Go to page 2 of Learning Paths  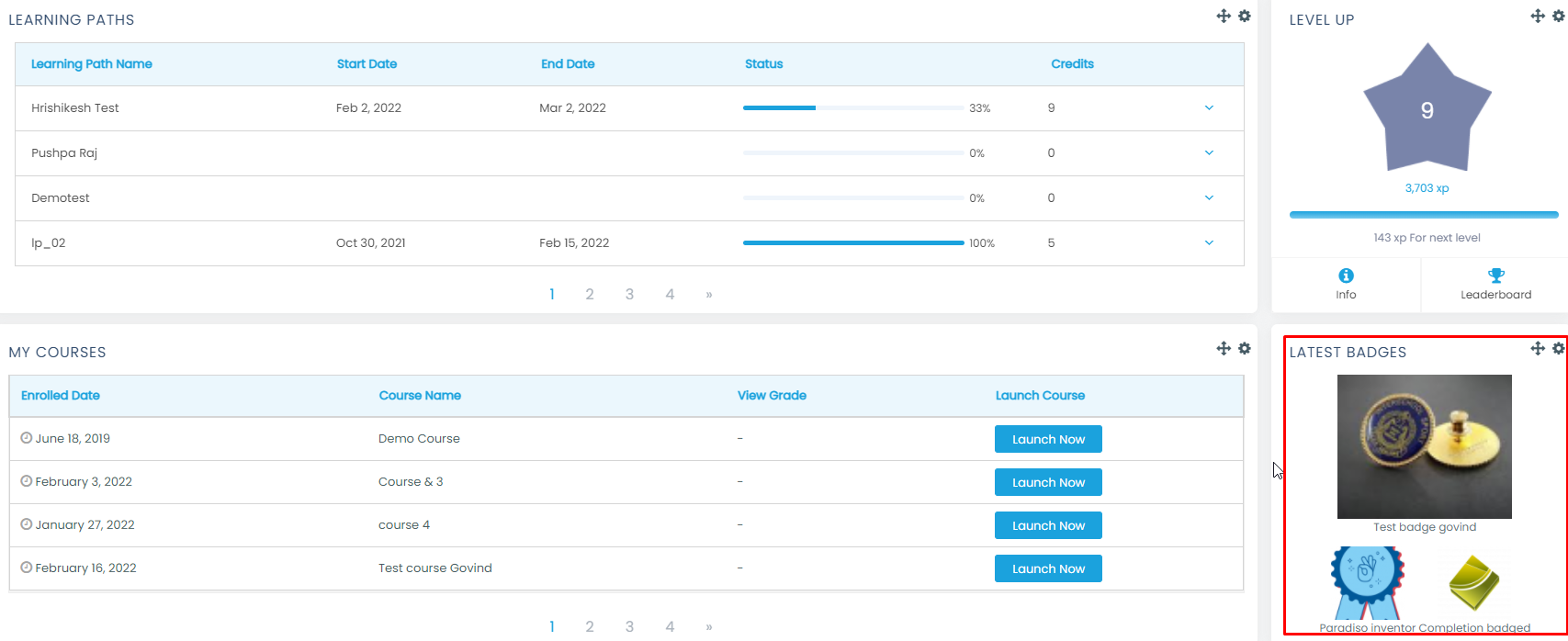point(590,294)
